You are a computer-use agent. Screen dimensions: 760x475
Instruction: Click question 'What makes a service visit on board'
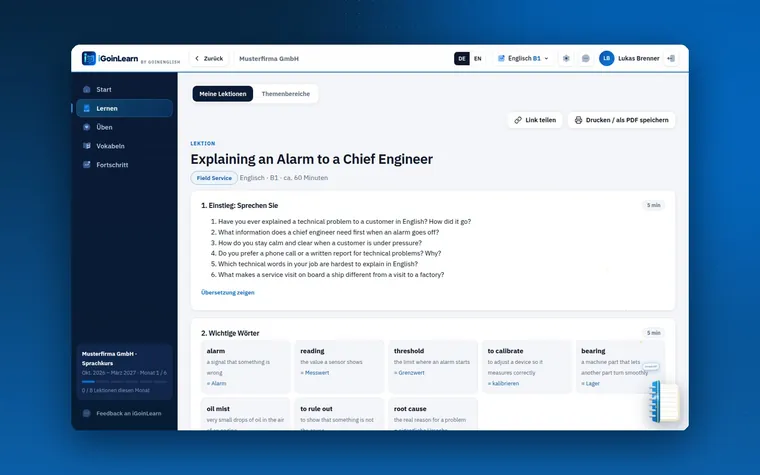pos(331,274)
